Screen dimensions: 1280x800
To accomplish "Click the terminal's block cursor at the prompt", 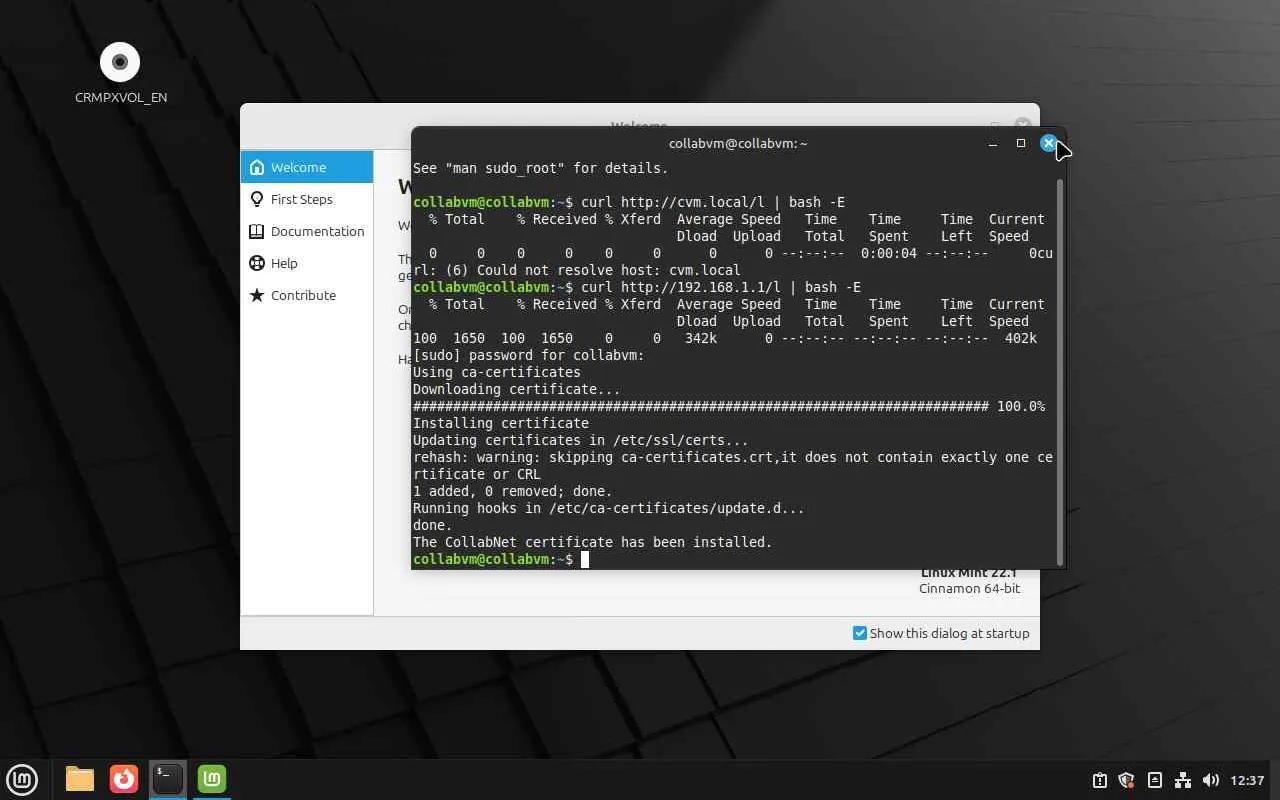I will [585, 559].
